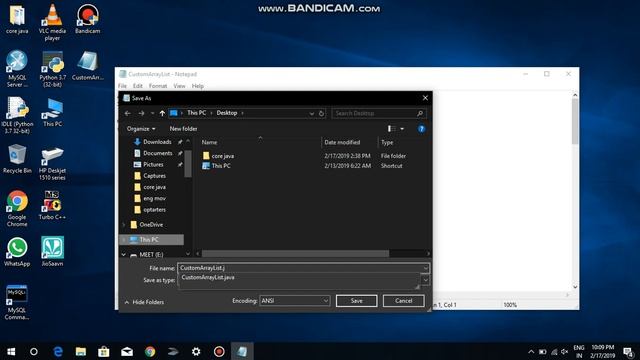Open the Notepad Edit menu
640x360 pixels.
[x=138, y=86]
